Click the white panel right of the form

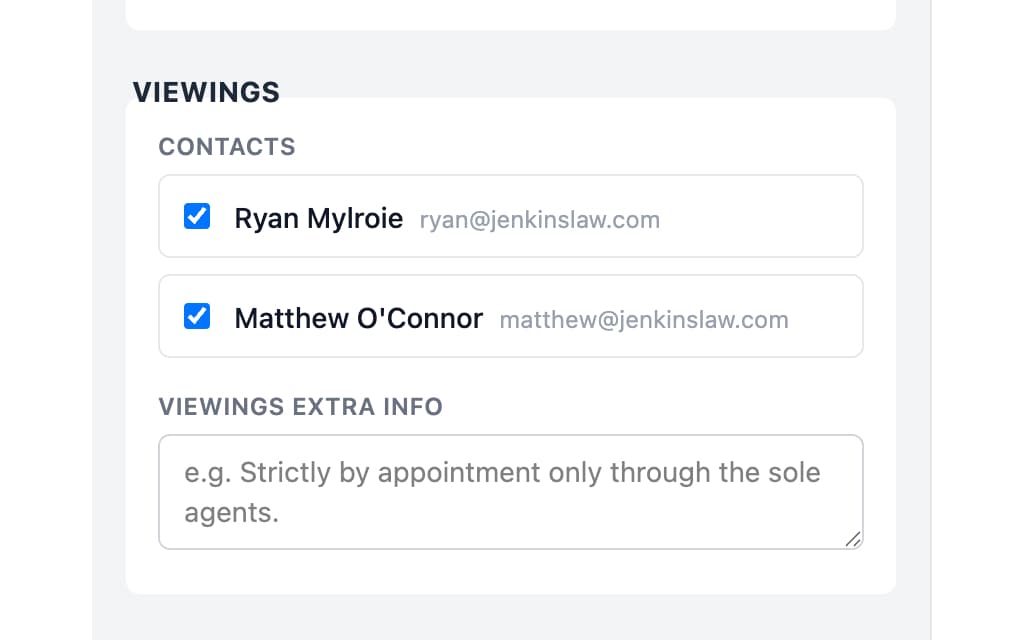coord(978,320)
